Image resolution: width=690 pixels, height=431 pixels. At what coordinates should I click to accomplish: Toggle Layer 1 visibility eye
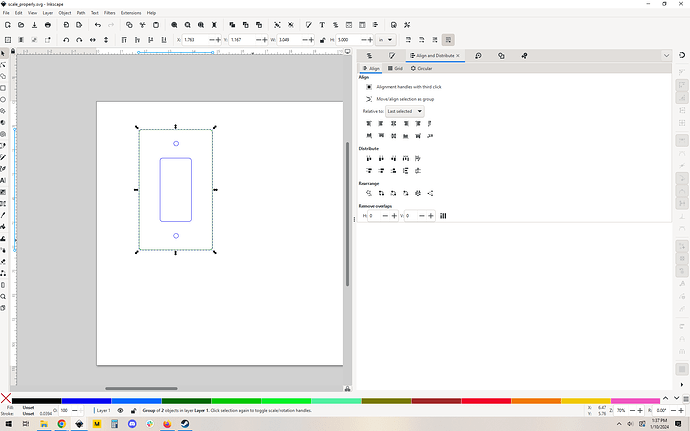120,410
